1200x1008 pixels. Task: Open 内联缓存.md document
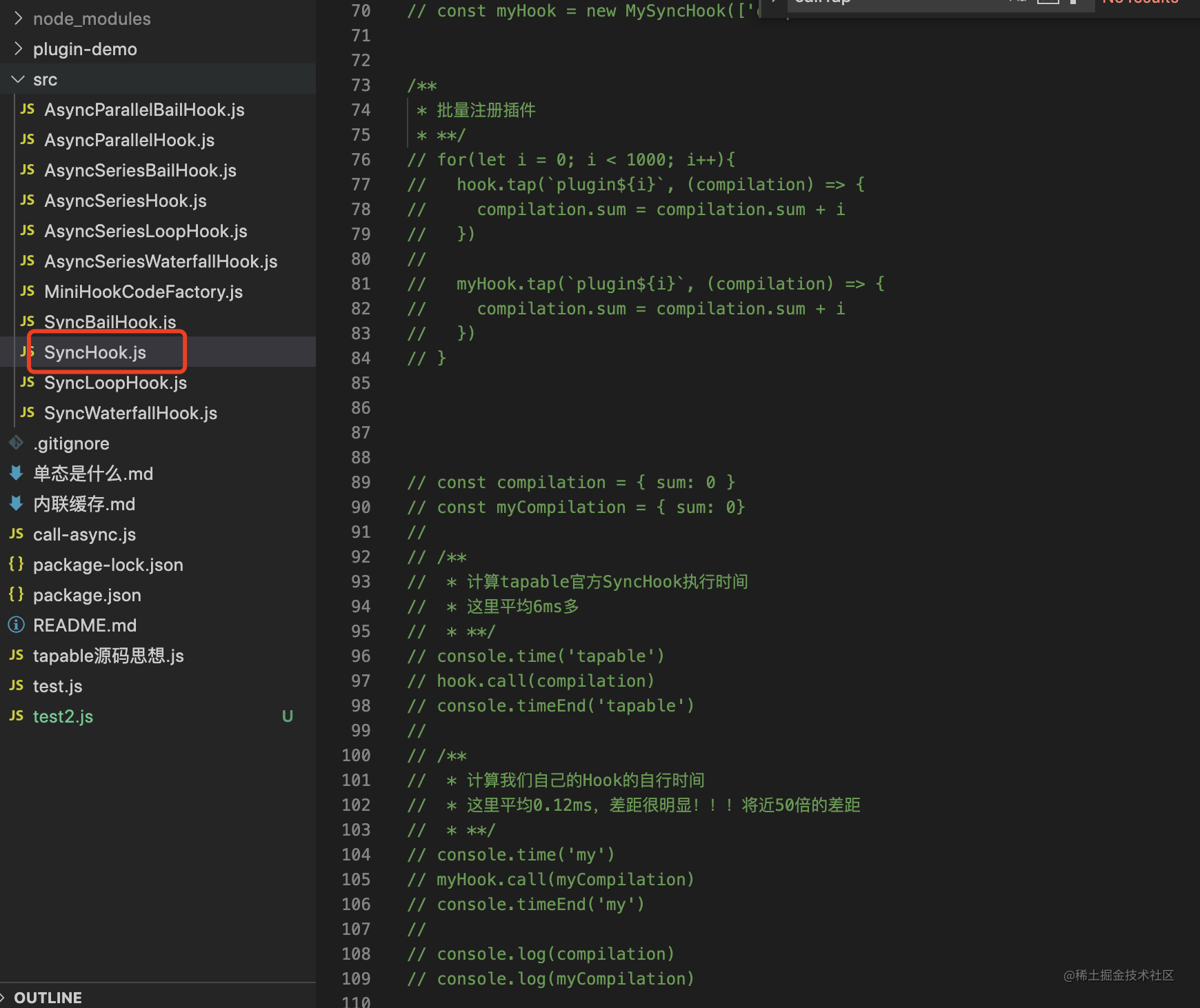click(x=84, y=504)
